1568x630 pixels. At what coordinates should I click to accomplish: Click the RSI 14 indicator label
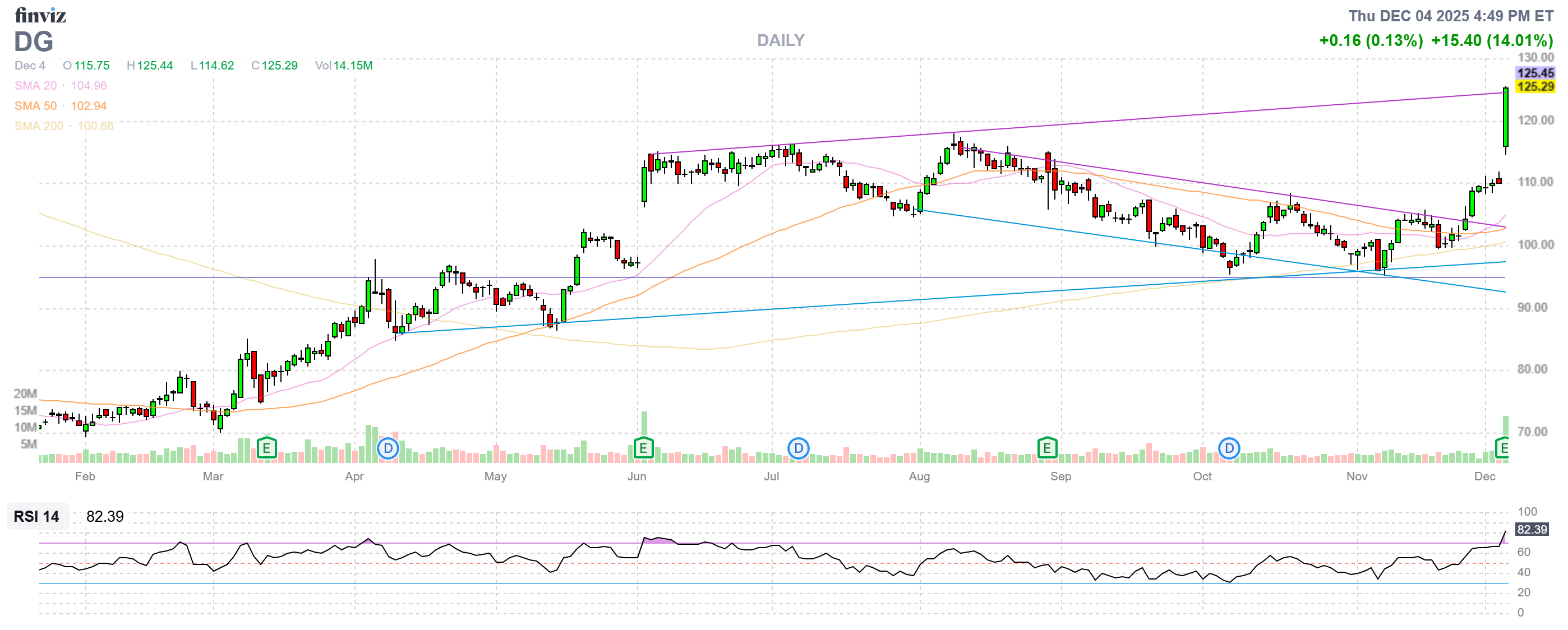[x=36, y=516]
